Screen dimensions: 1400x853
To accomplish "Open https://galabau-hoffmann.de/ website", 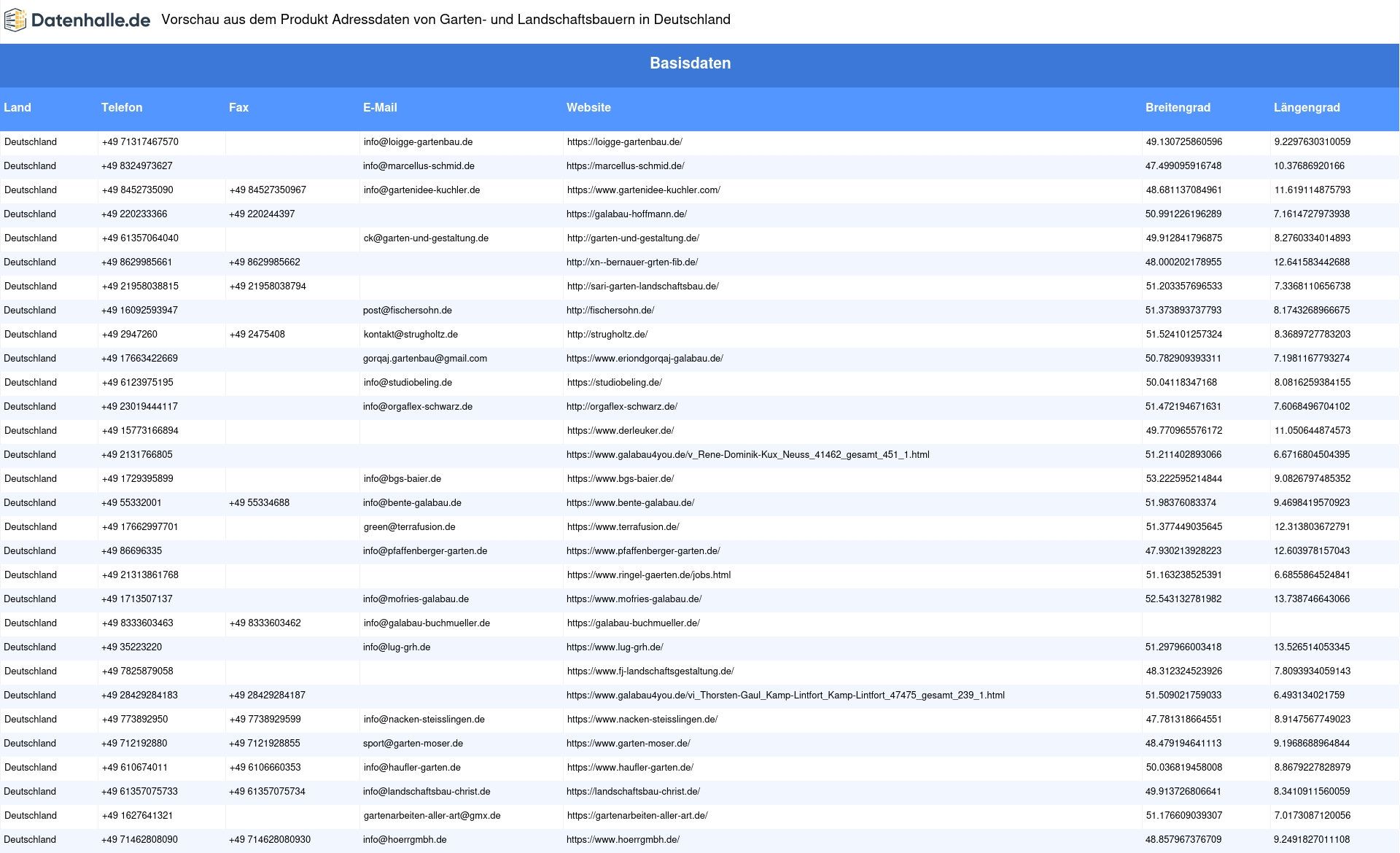I will [626, 214].
